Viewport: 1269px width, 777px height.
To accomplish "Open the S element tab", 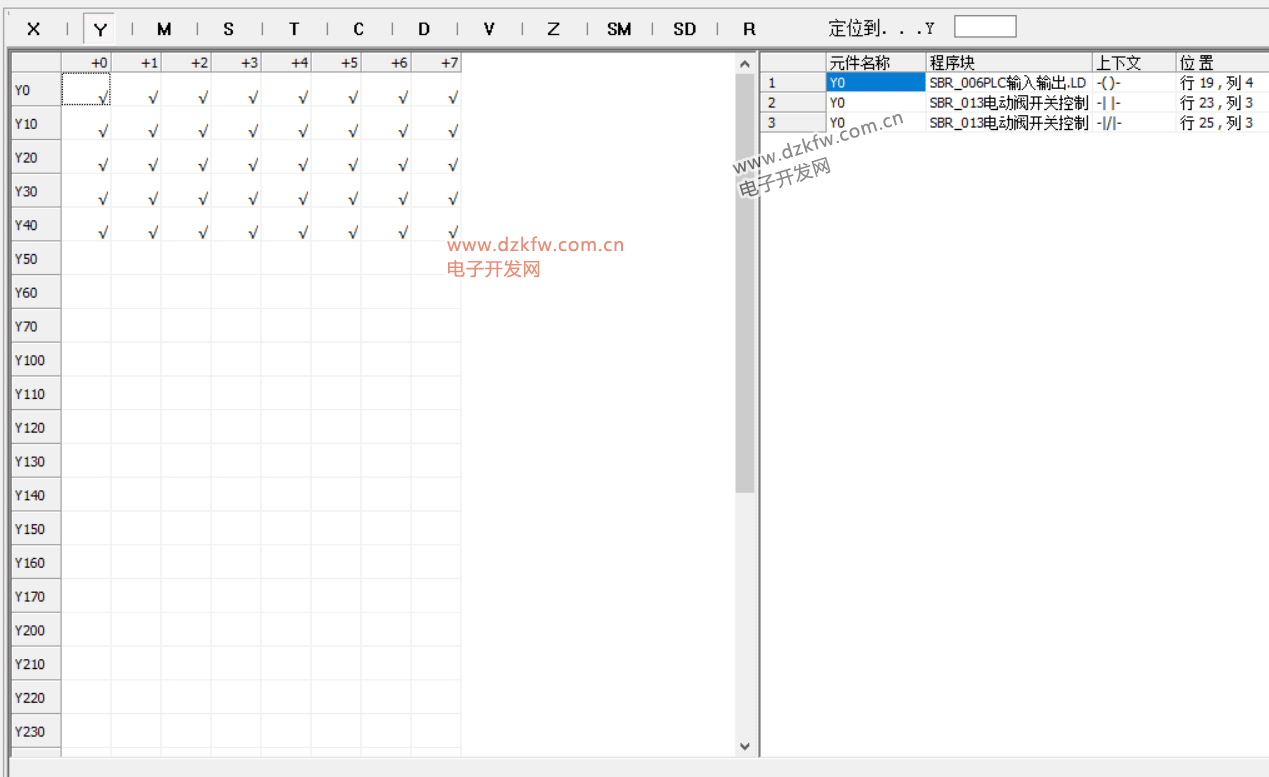I will (229, 29).
